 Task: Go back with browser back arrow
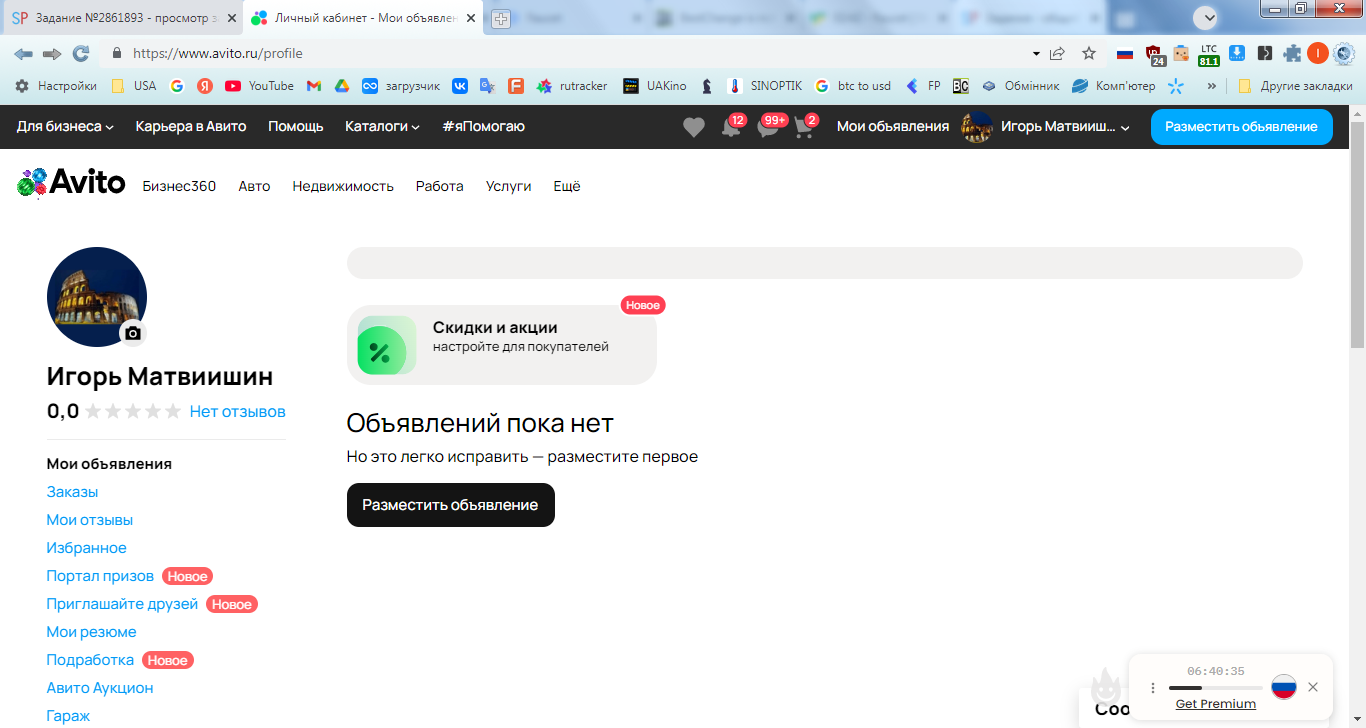(23, 53)
